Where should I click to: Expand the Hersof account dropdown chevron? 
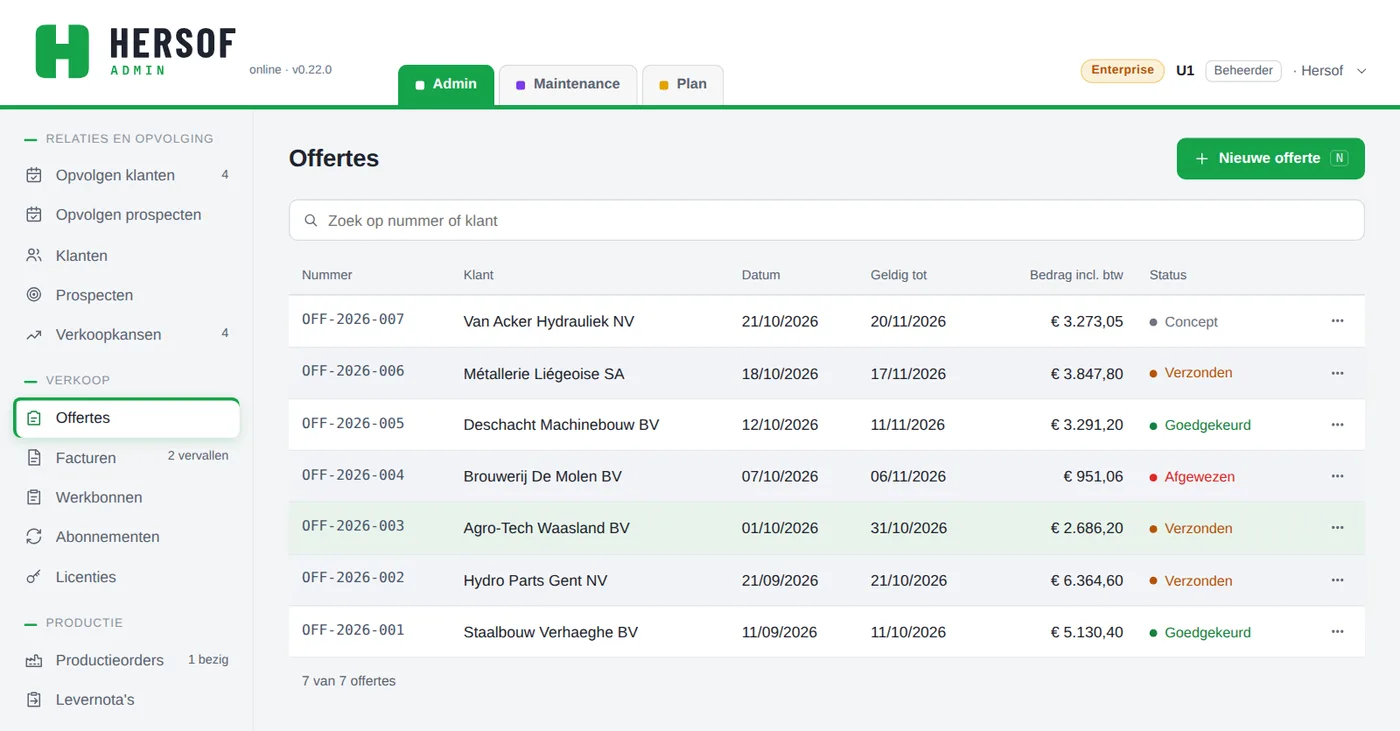tap(1361, 71)
